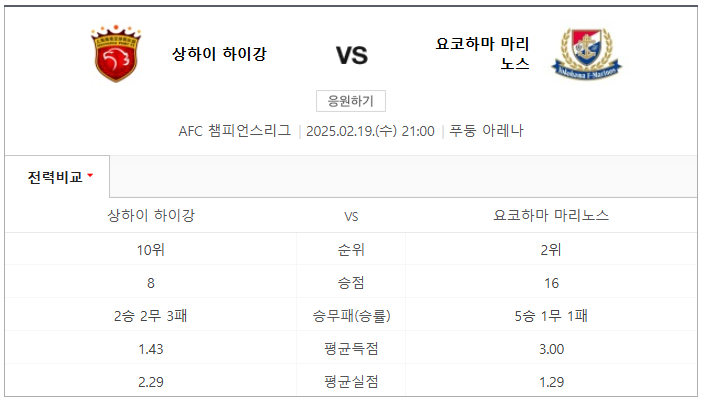Click the match date 2025.02.19 21:00
This screenshot has height=401, width=704.
370,131
